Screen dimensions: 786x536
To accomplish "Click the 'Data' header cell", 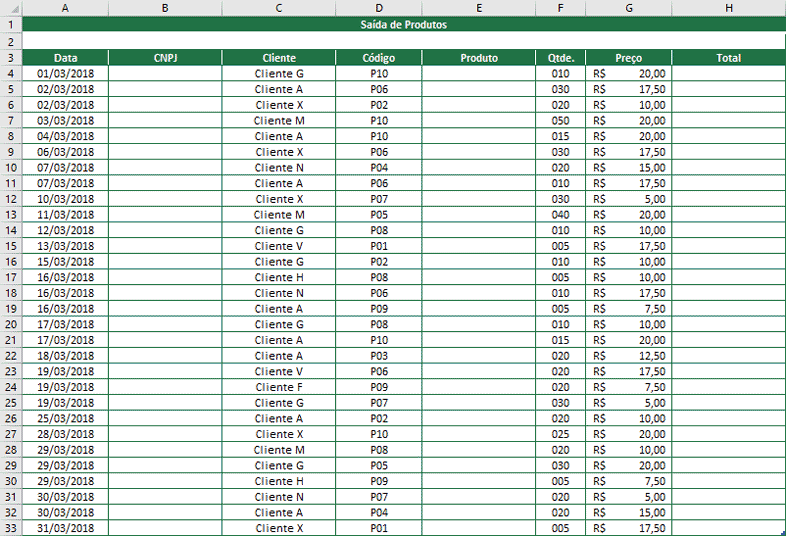I will [x=65, y=58].
